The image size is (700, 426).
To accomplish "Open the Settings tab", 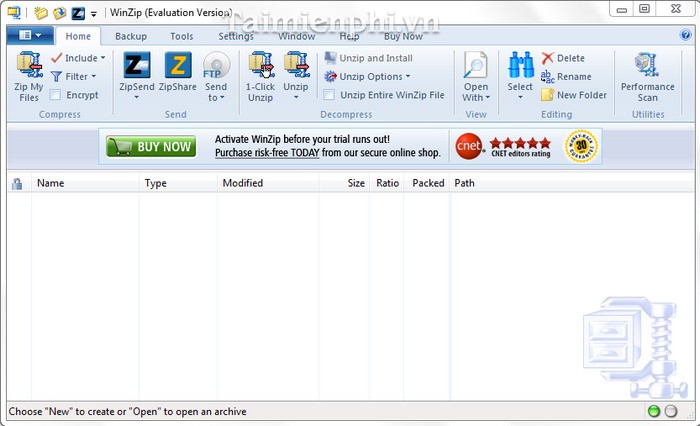I will (x=236, y=36).
